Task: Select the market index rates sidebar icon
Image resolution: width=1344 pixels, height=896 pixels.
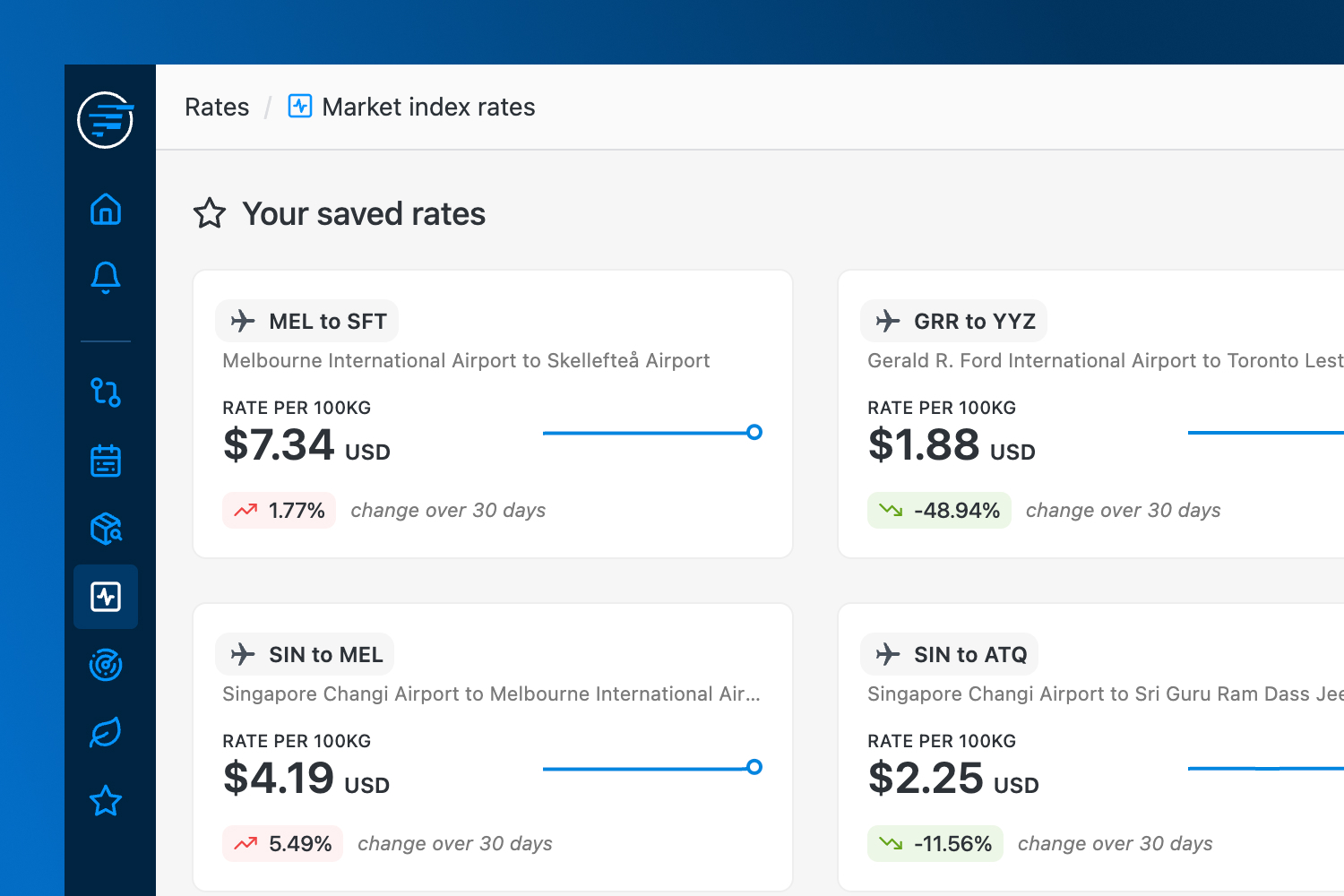Action: (106, 597)
